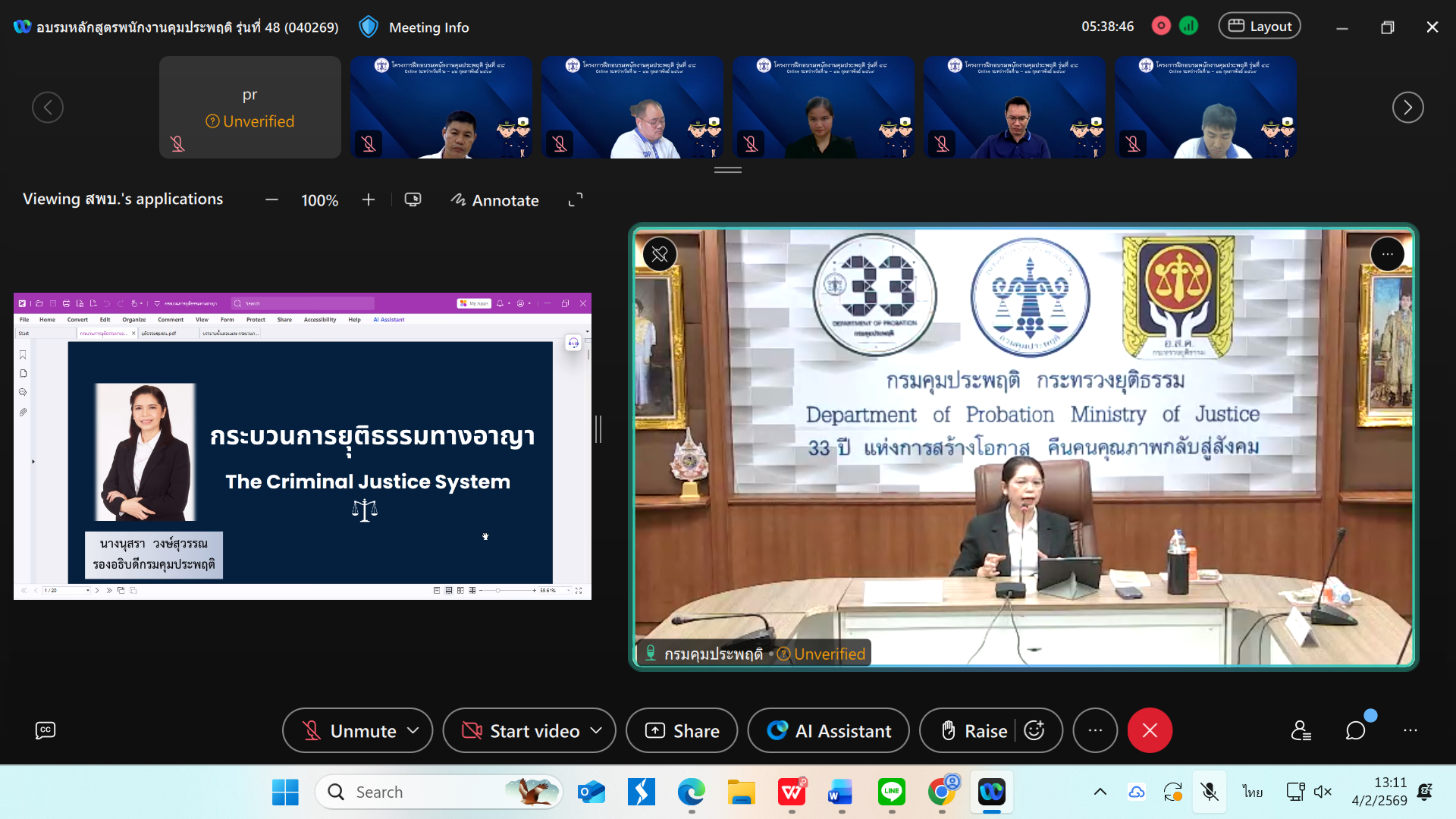Click the recording indicator icon
Image resolution: width=1456 pixels, height=819 pixels.
pyautogui.click(x=1161, y=27)
